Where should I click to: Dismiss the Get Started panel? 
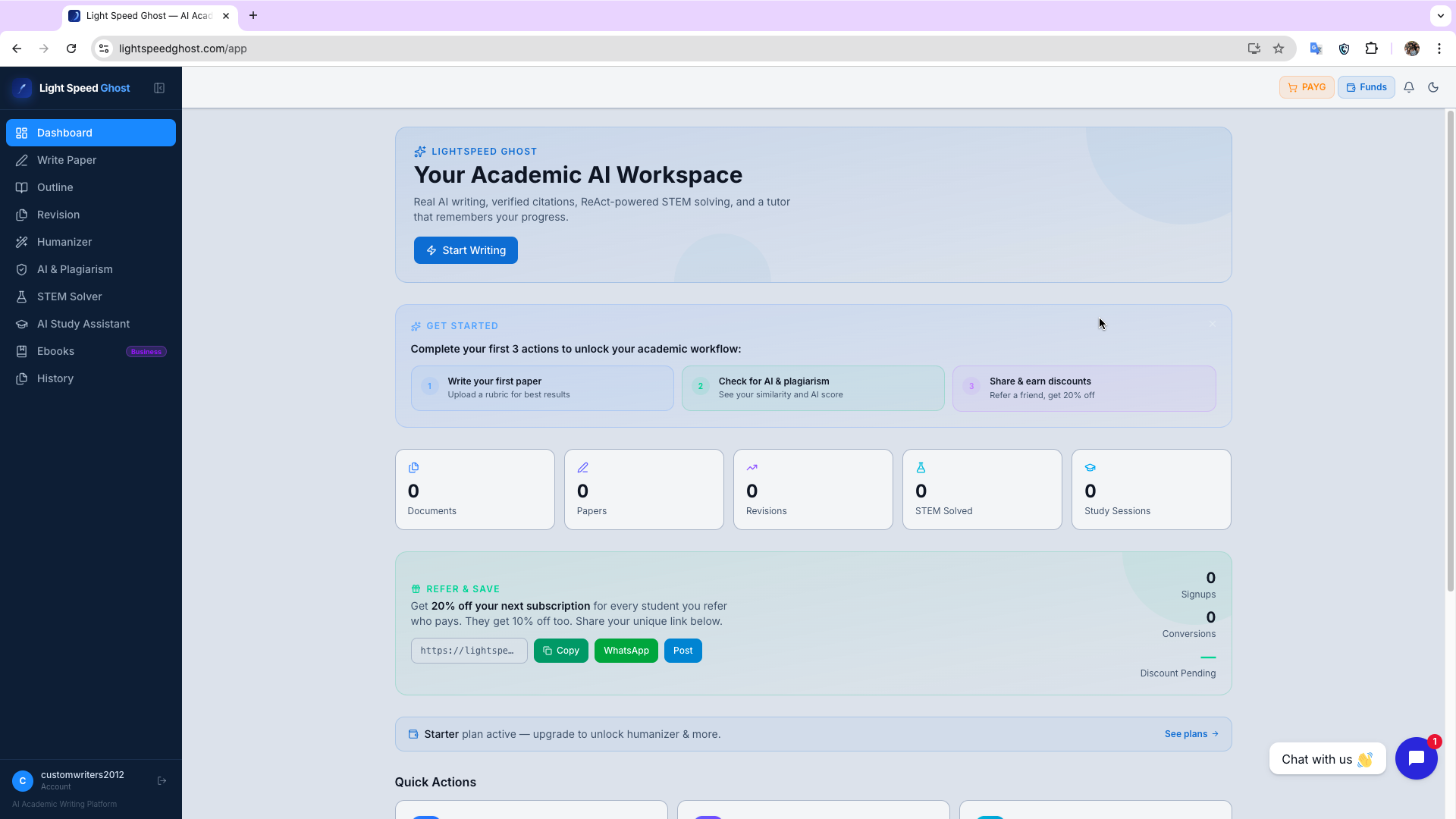point(1212,324)
